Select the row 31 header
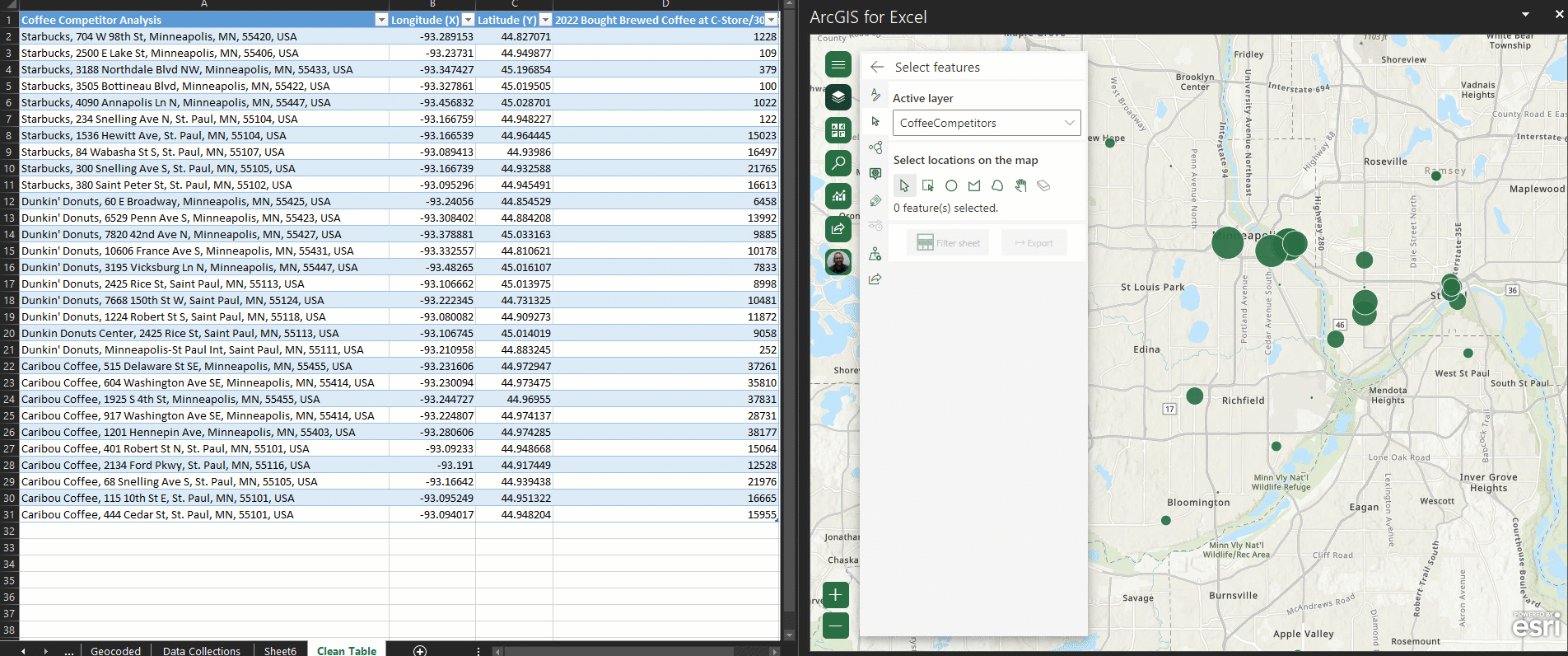Screen dimensions: 1568x656 (x=9, y=514)
